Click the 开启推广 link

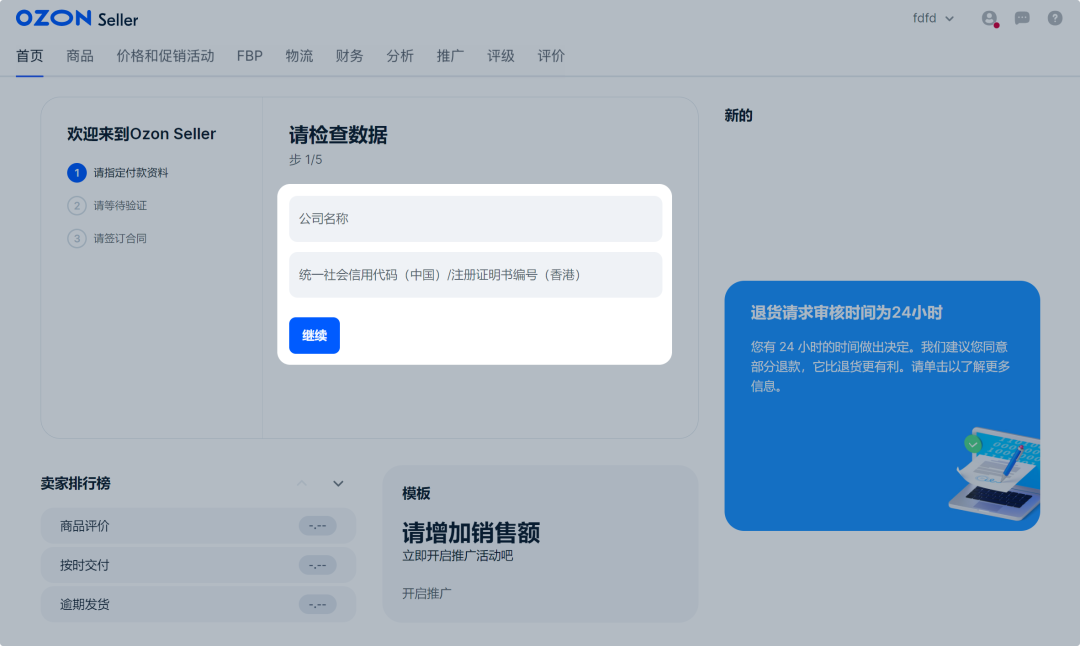426,593
